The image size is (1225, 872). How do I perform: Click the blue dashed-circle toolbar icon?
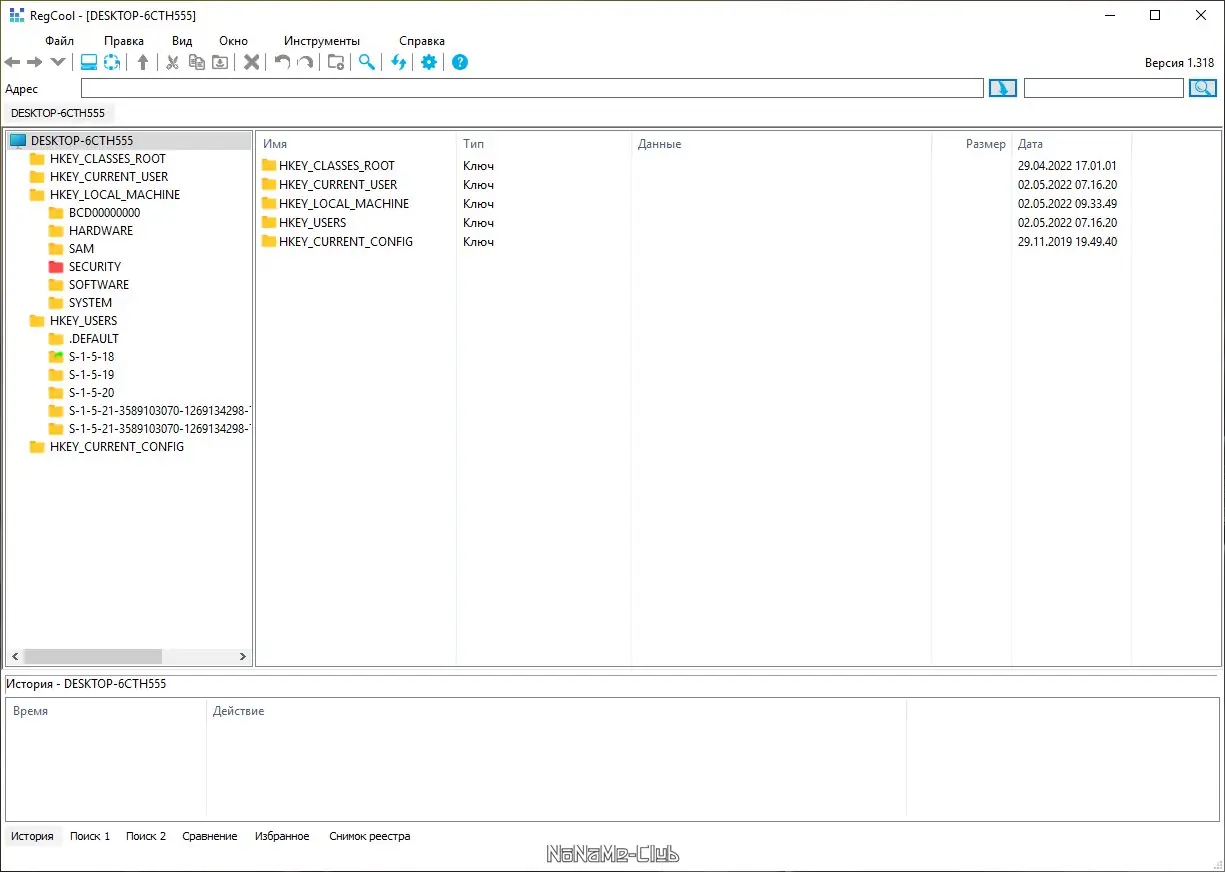[x=112, y=62]
